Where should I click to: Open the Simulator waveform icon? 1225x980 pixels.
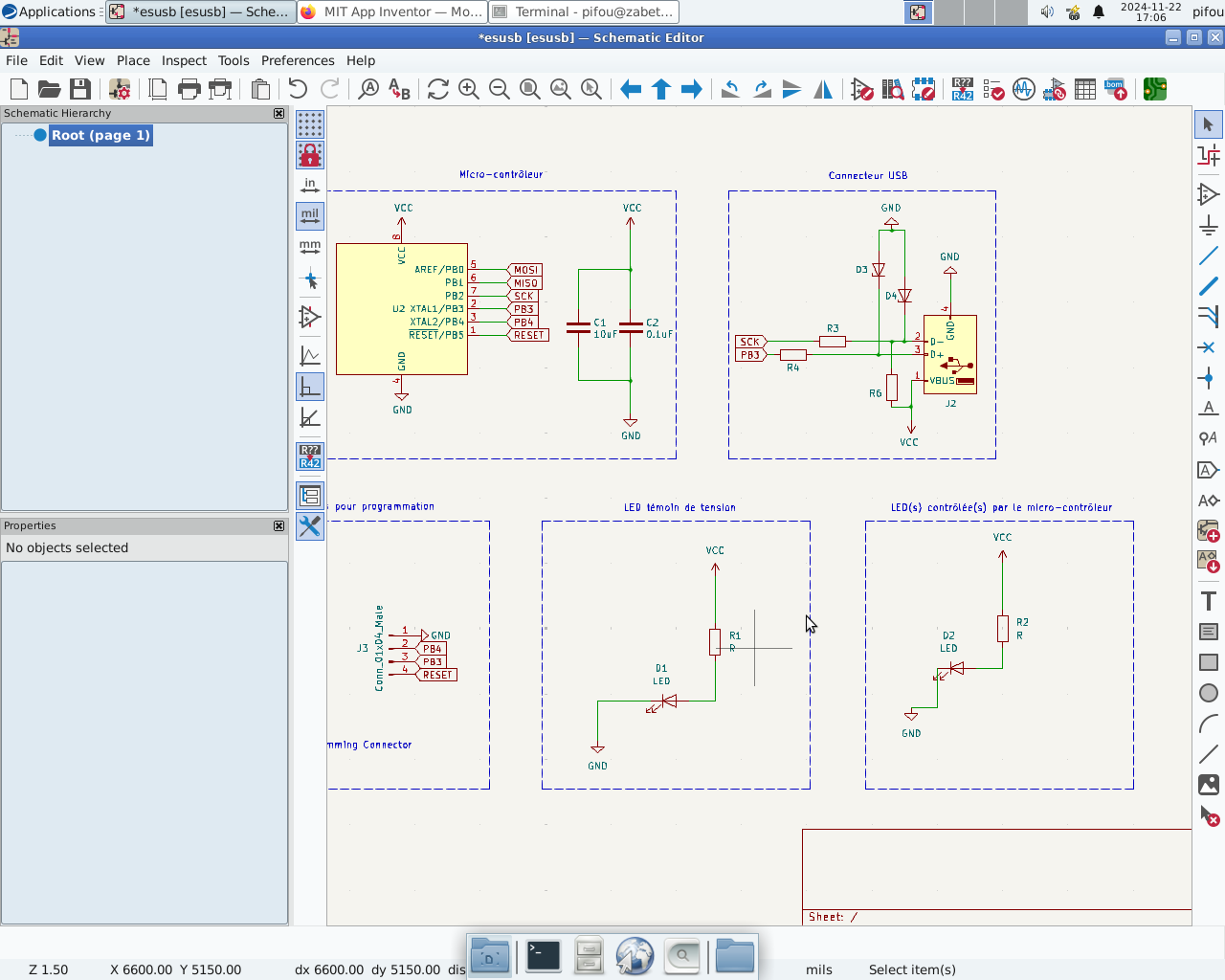pyautogui.click(x=1024, y=89)
